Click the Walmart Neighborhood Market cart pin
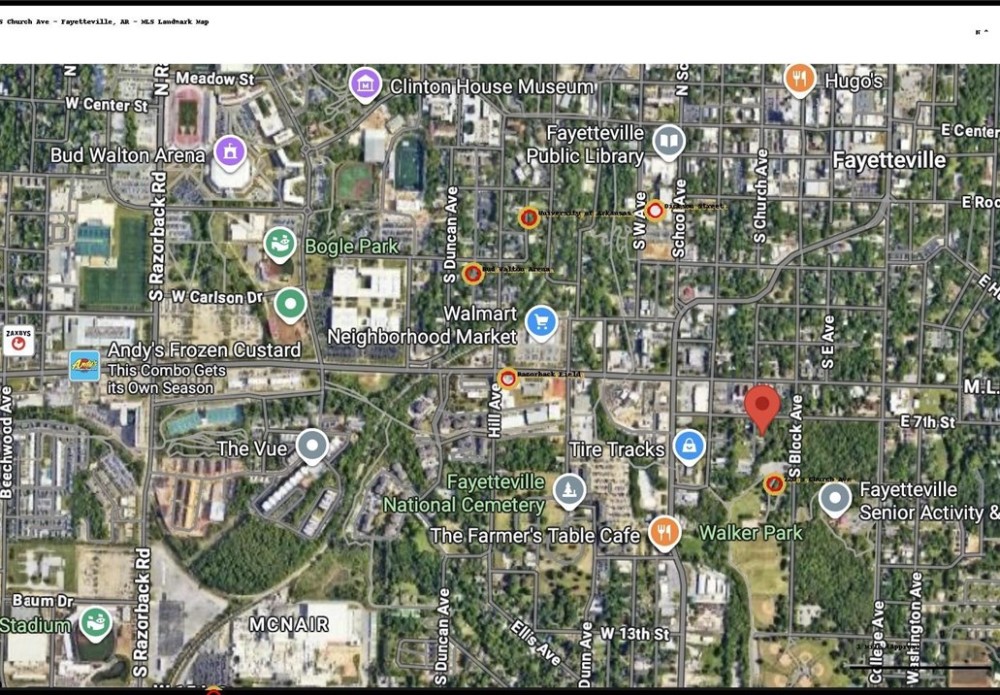 pyautogui.click(x=541, y=321)
